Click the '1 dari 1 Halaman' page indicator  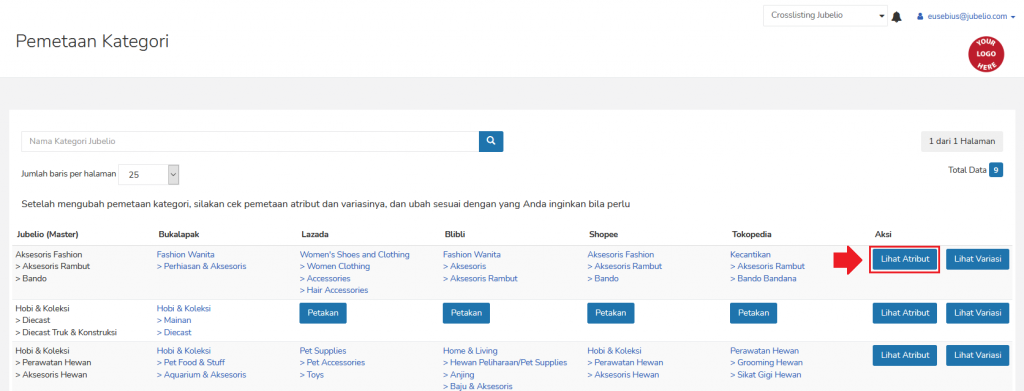[962, 141]
